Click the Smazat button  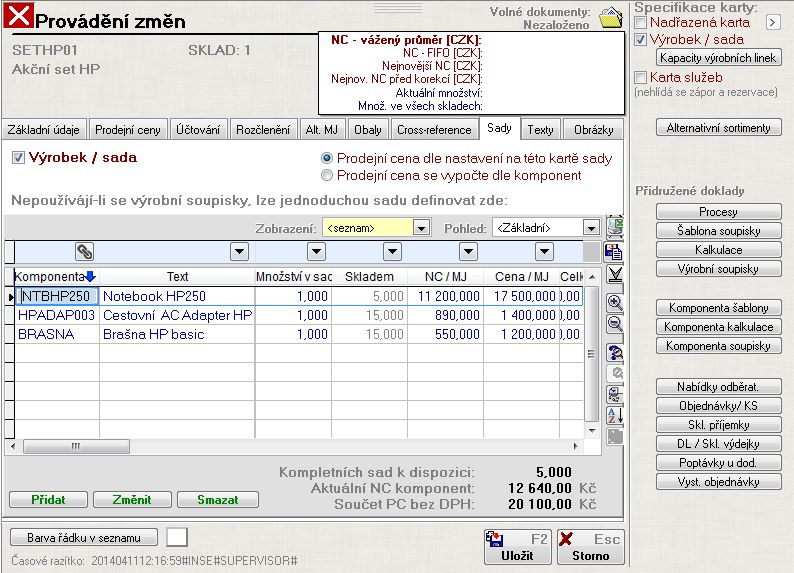pyautogui.click(x=218, y=500)
